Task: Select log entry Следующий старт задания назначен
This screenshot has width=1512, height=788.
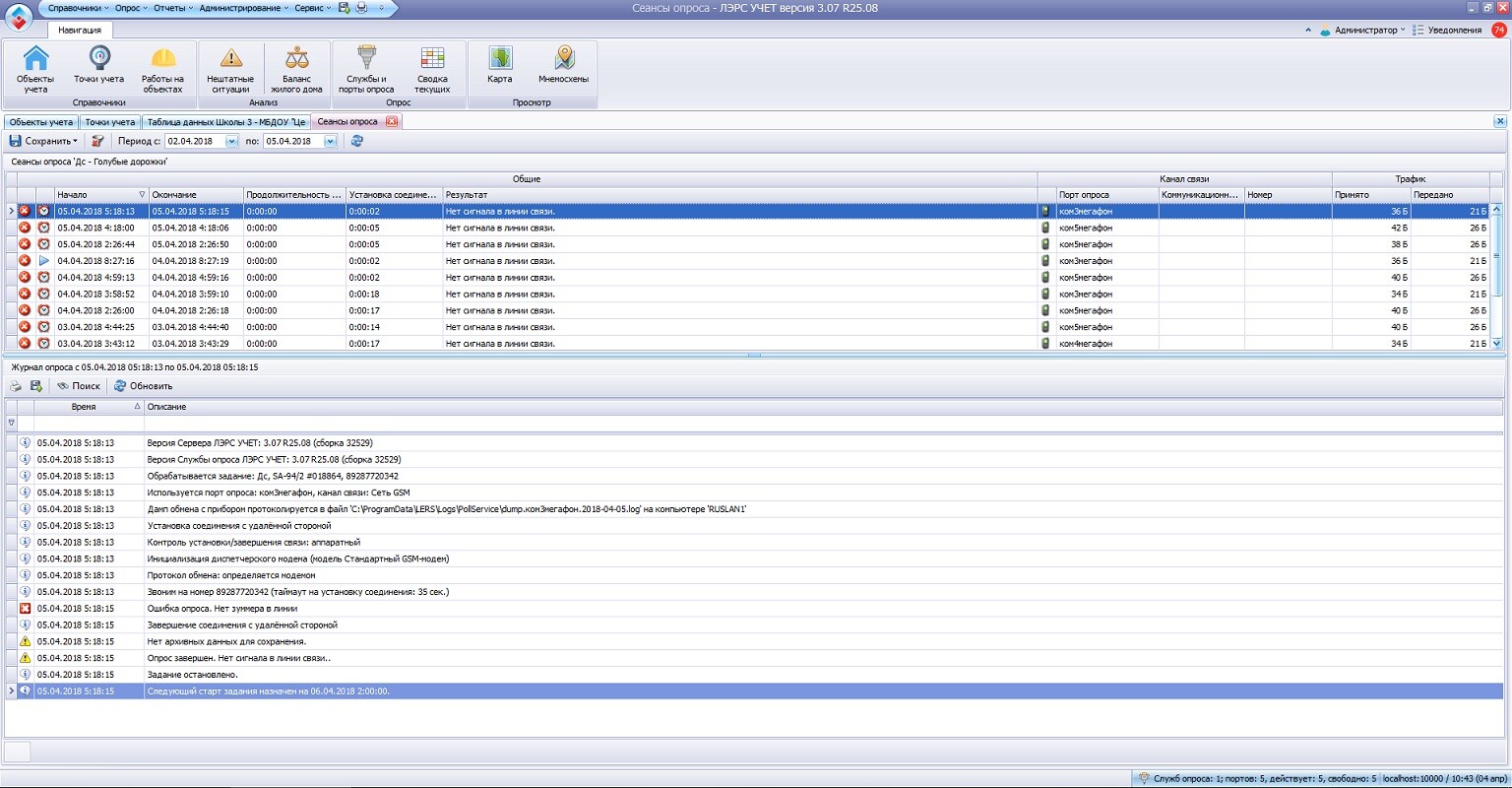Action: (754, 691)
